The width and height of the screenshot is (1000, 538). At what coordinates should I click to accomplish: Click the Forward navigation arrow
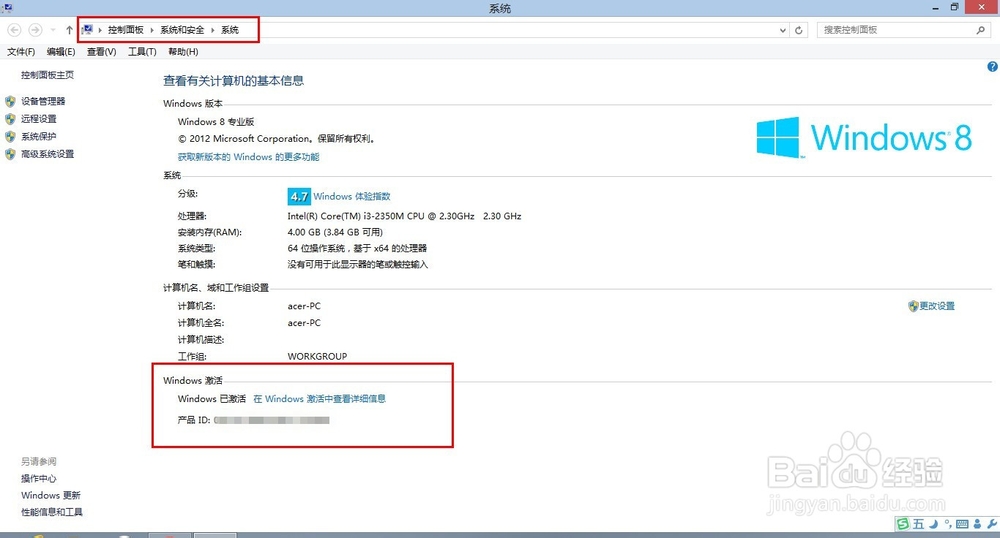point(36,30)
